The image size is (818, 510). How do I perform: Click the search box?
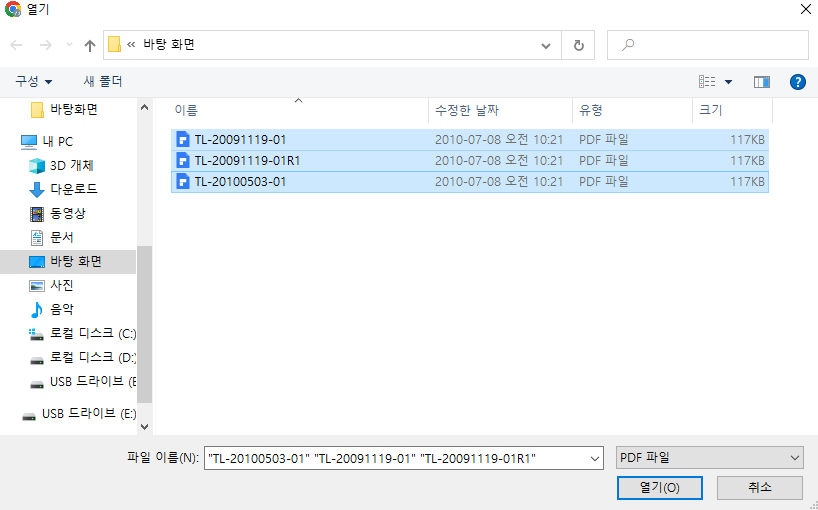click(707, 45)
